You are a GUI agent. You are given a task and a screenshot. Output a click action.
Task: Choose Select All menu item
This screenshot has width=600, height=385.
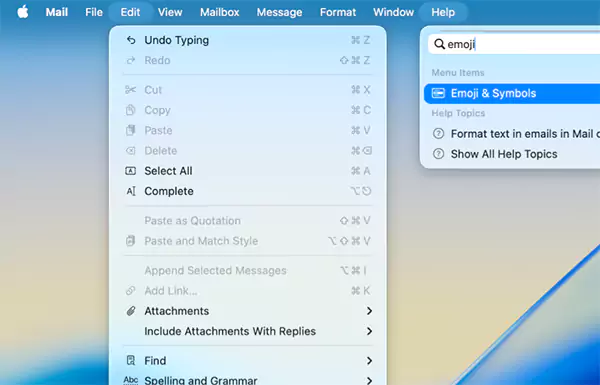point(248,171)
